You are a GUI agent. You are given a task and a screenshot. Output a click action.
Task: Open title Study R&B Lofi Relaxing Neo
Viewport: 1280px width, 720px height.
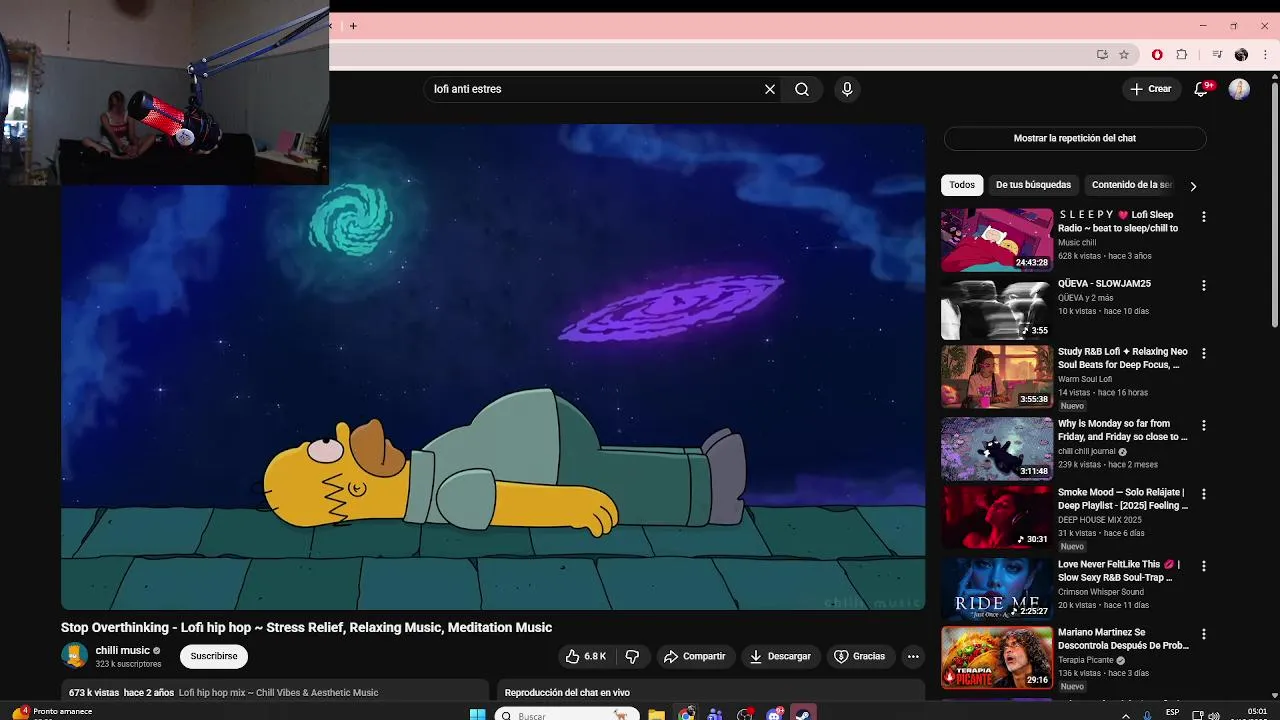[x=1123, y=358]
